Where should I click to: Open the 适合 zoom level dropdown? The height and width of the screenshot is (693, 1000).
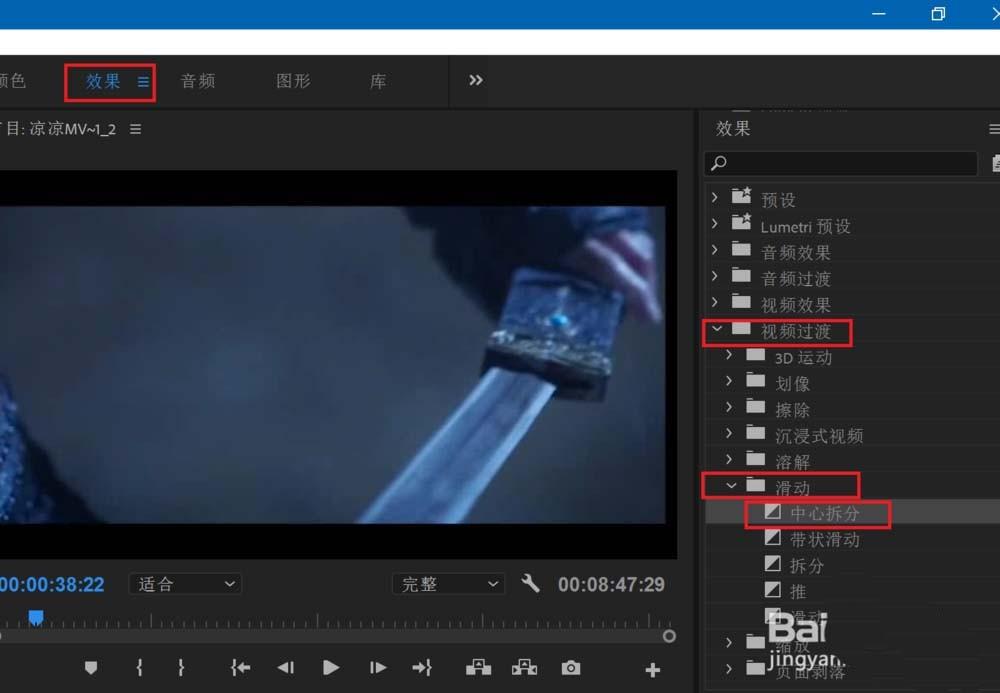point(185,584)
